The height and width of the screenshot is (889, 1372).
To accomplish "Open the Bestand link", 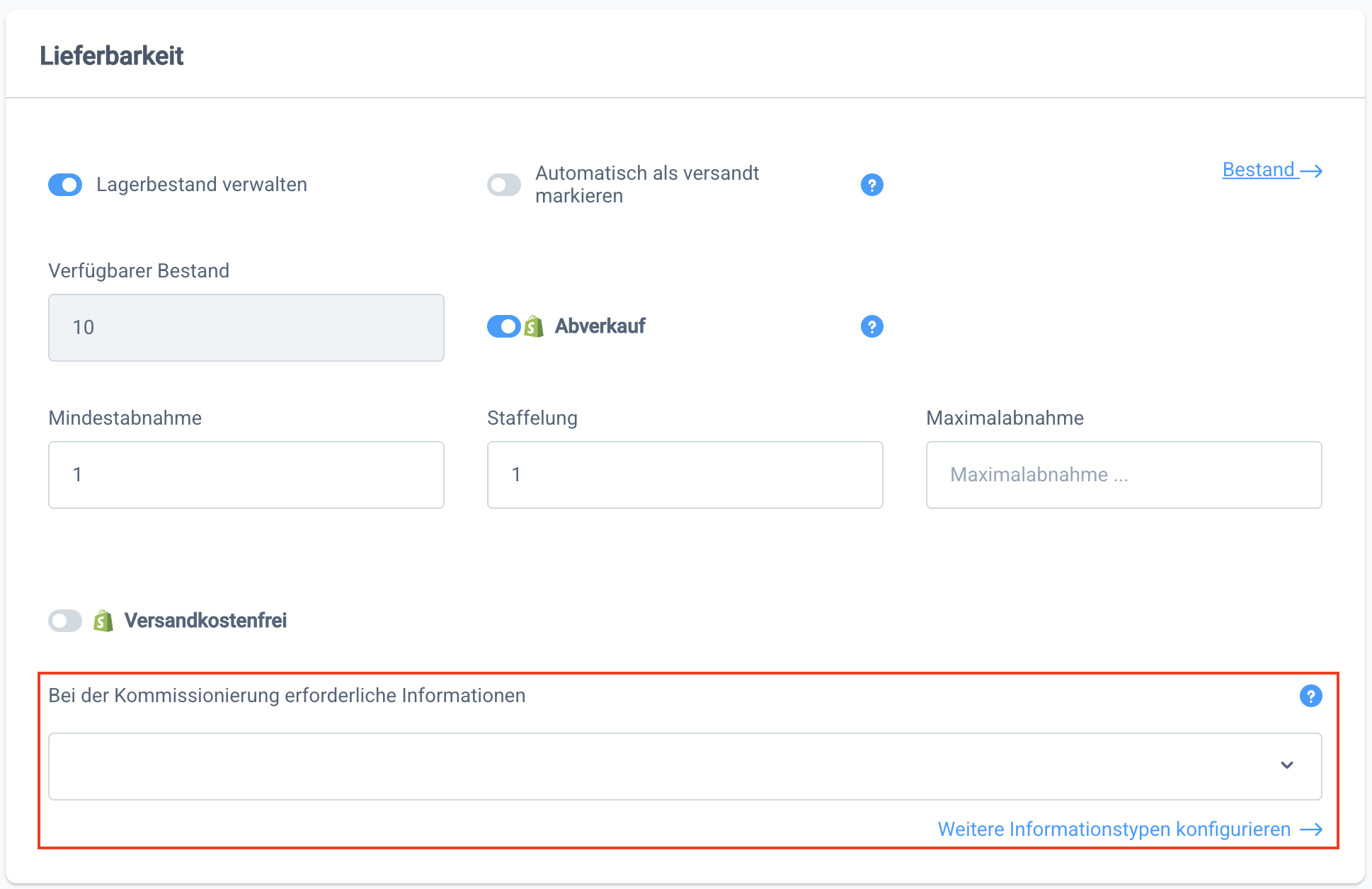I will click(x=1259, y=170).
